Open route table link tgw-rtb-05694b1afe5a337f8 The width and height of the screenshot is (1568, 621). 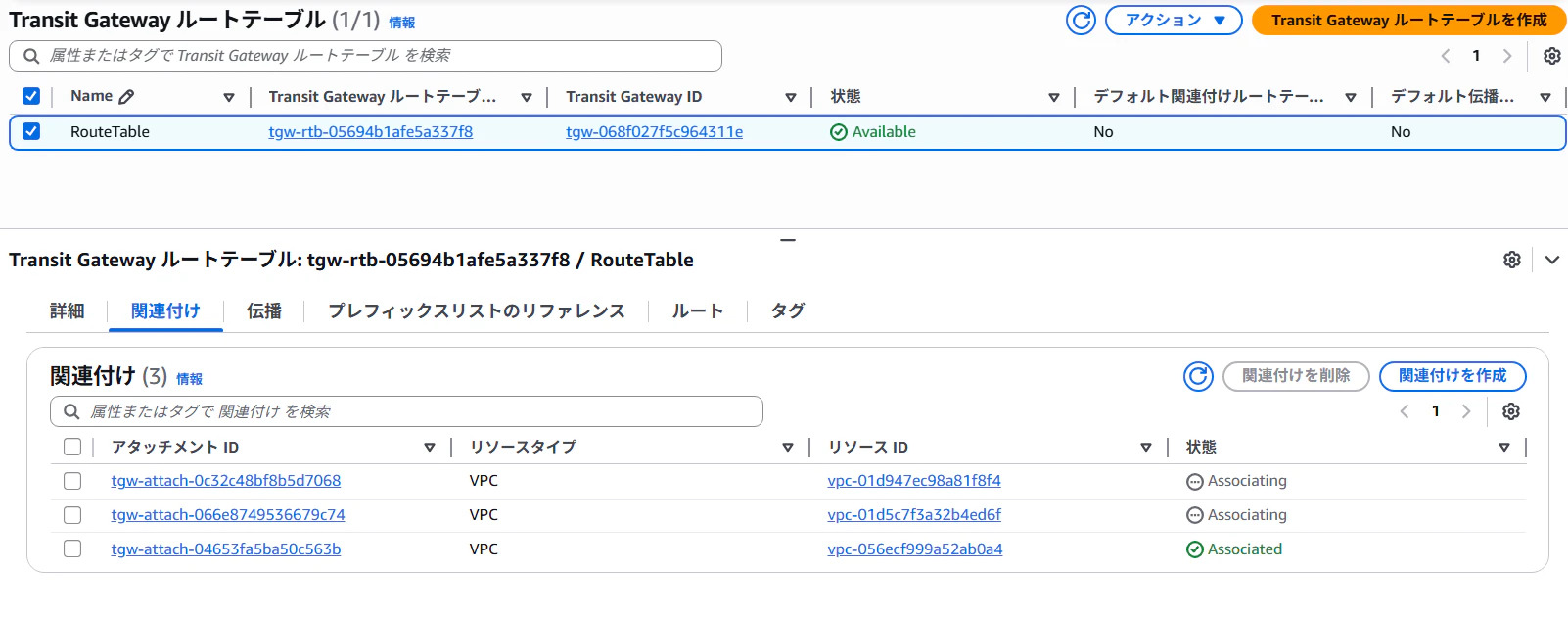(371, 132)
